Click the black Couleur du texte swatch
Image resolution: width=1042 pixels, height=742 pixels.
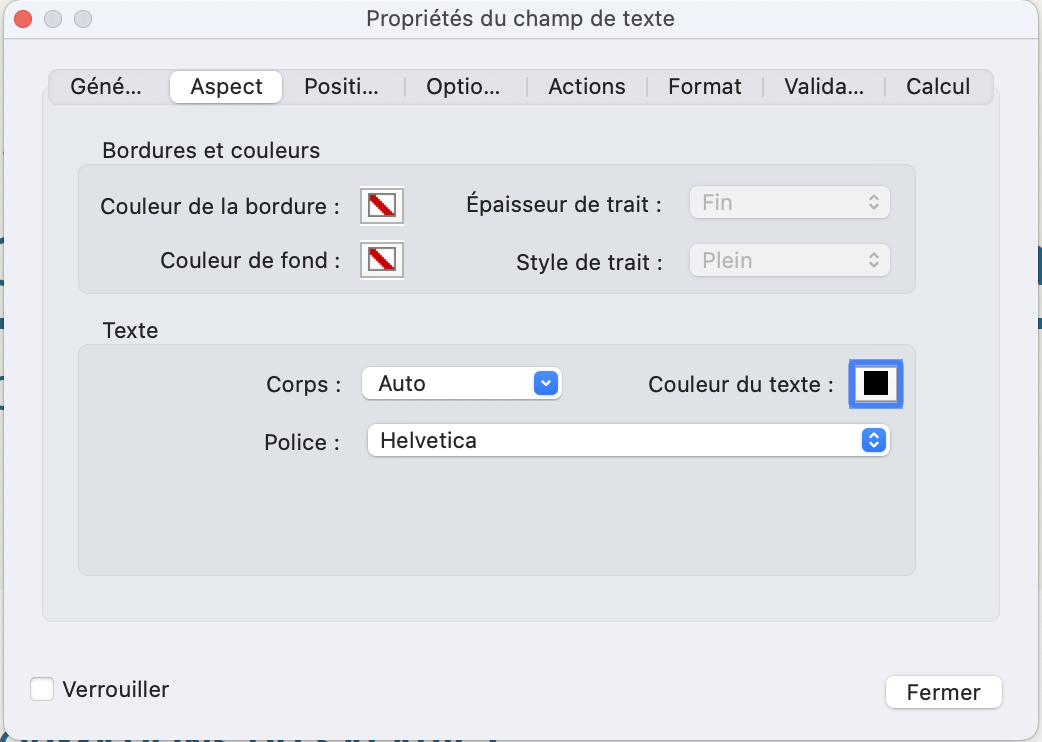[x=875, y=383]
